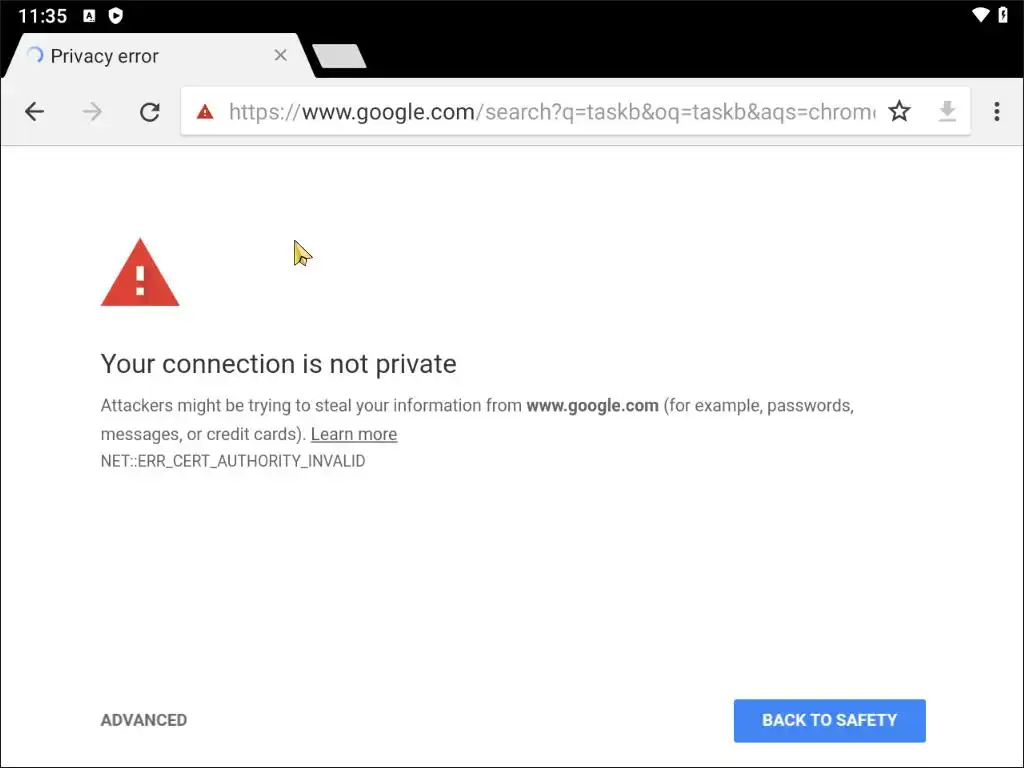
Task: Click the forward navigation arrow
Action: point(92,112)
